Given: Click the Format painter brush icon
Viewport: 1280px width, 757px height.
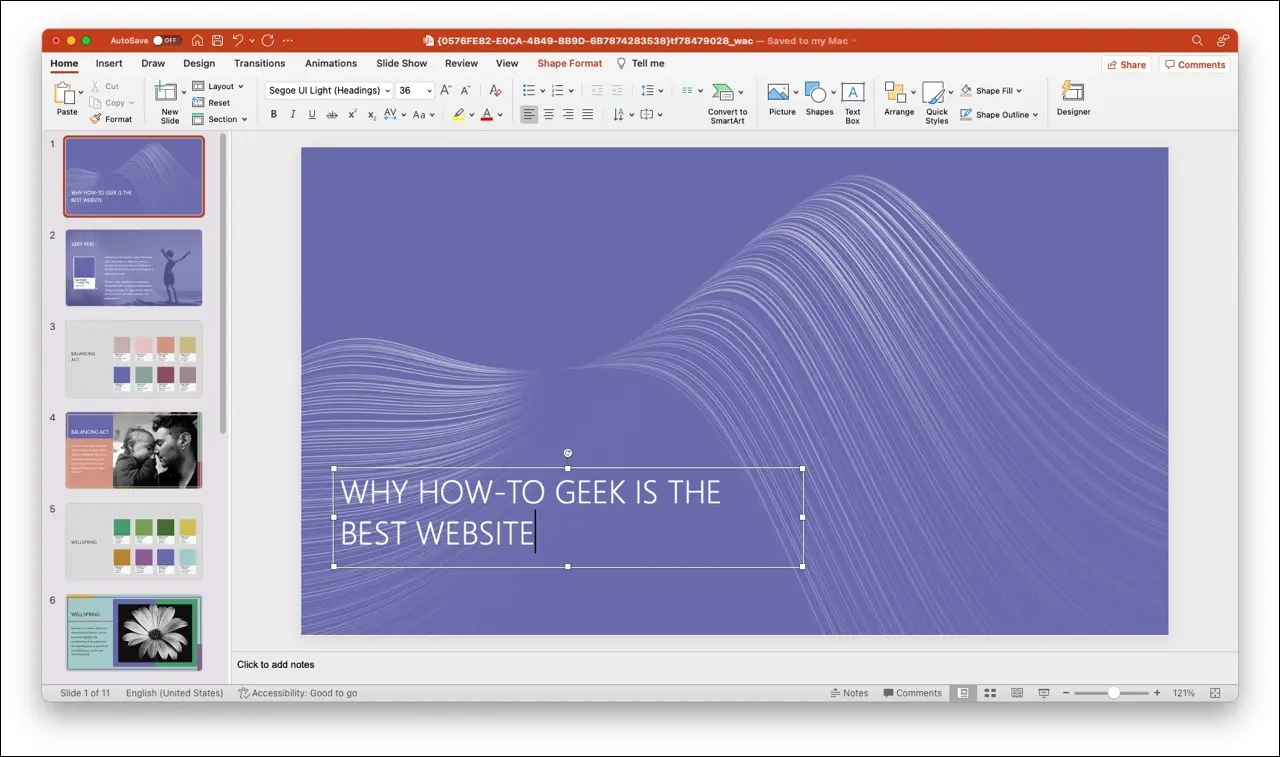Looking at the screenshot, I should coord(96,119).
